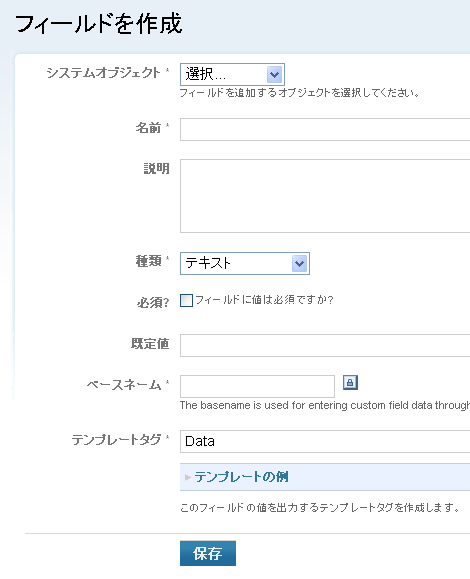Click the arrow button of the 選択... dropdown
470x579 pixels.
pos(274,75)
